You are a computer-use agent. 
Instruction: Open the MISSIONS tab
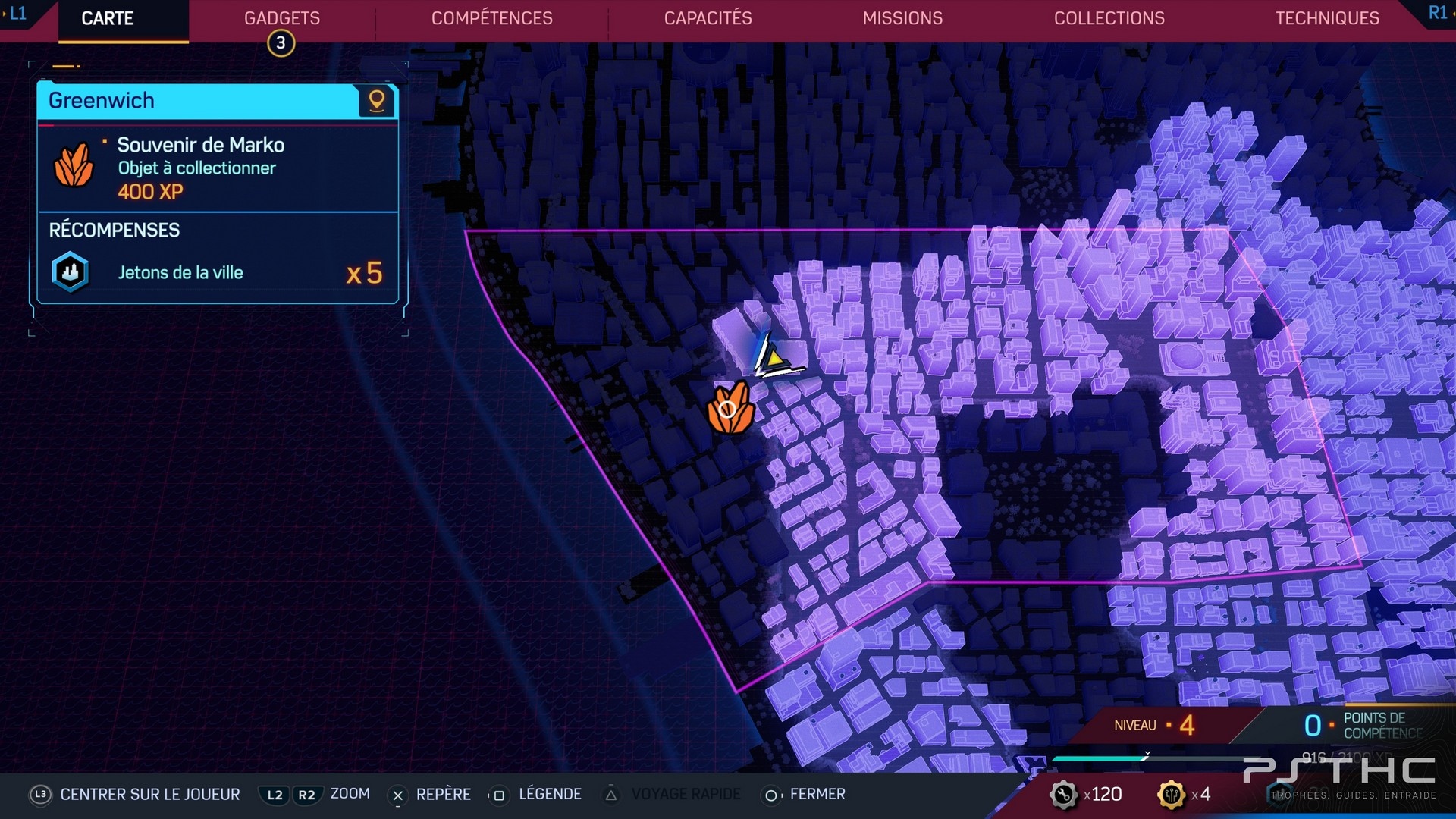902,18
